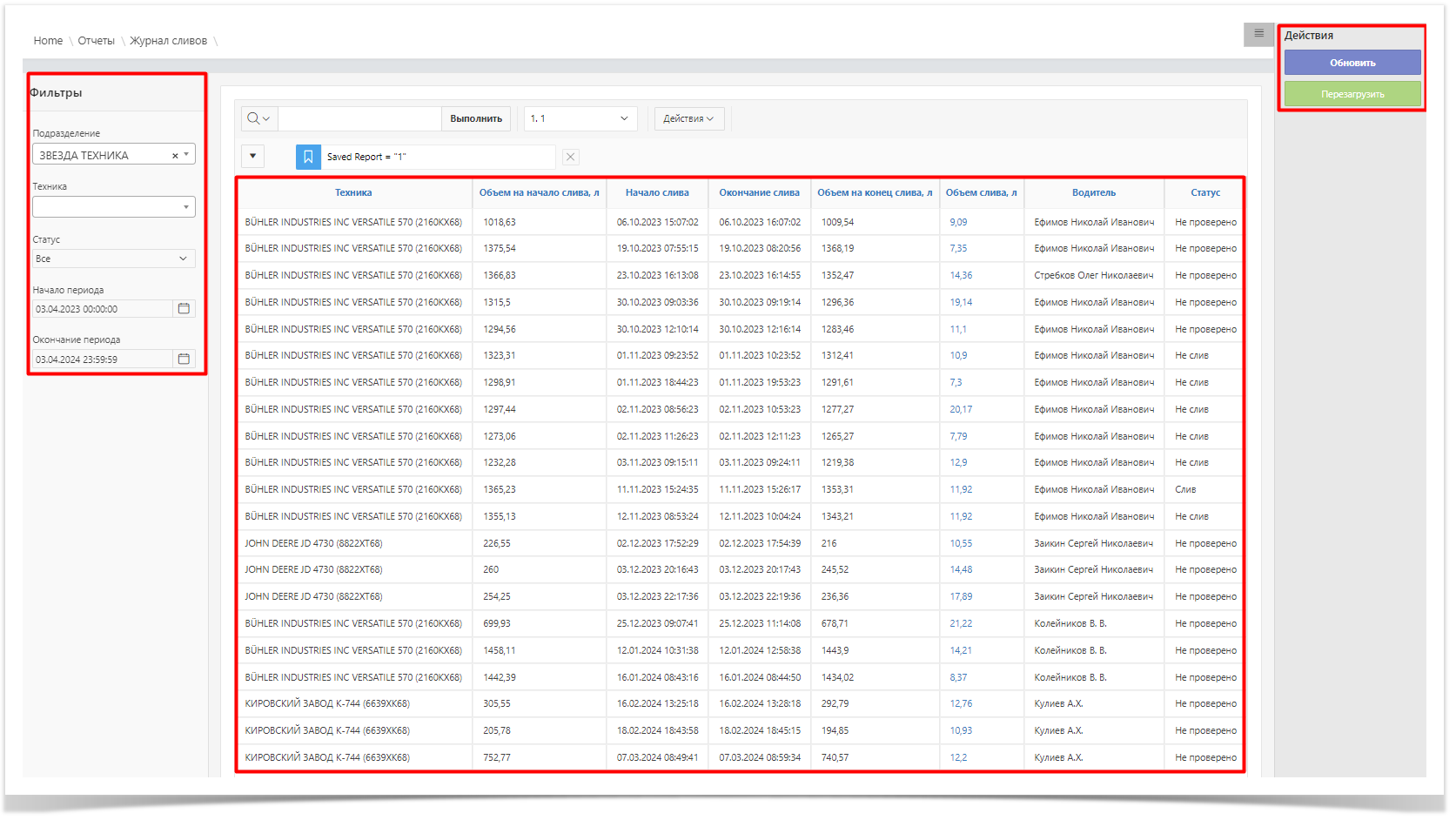Click the hamburger menu icon near Действия panel
This screenshot has width=1456, height=820.
(1258, 34)
